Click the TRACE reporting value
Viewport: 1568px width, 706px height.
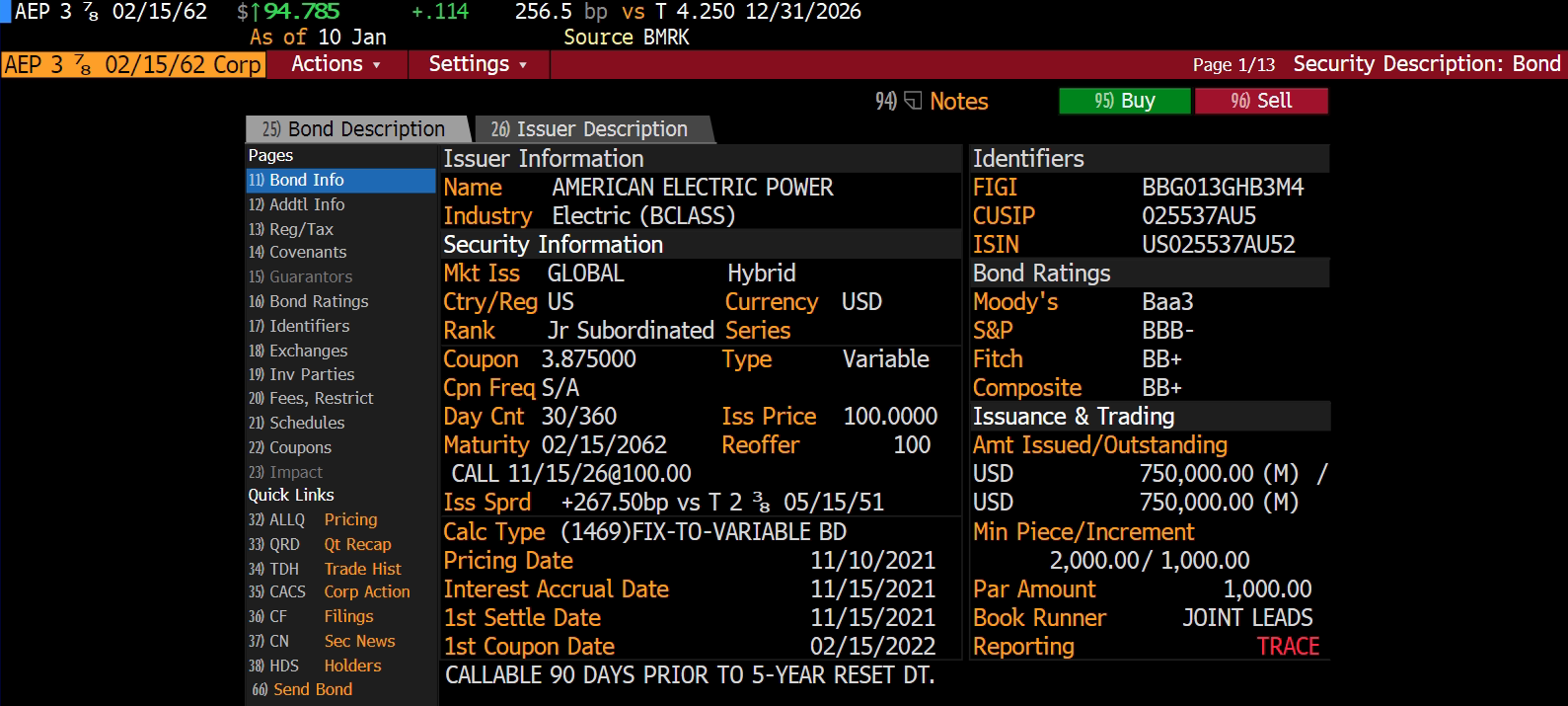coord(1288,646)
